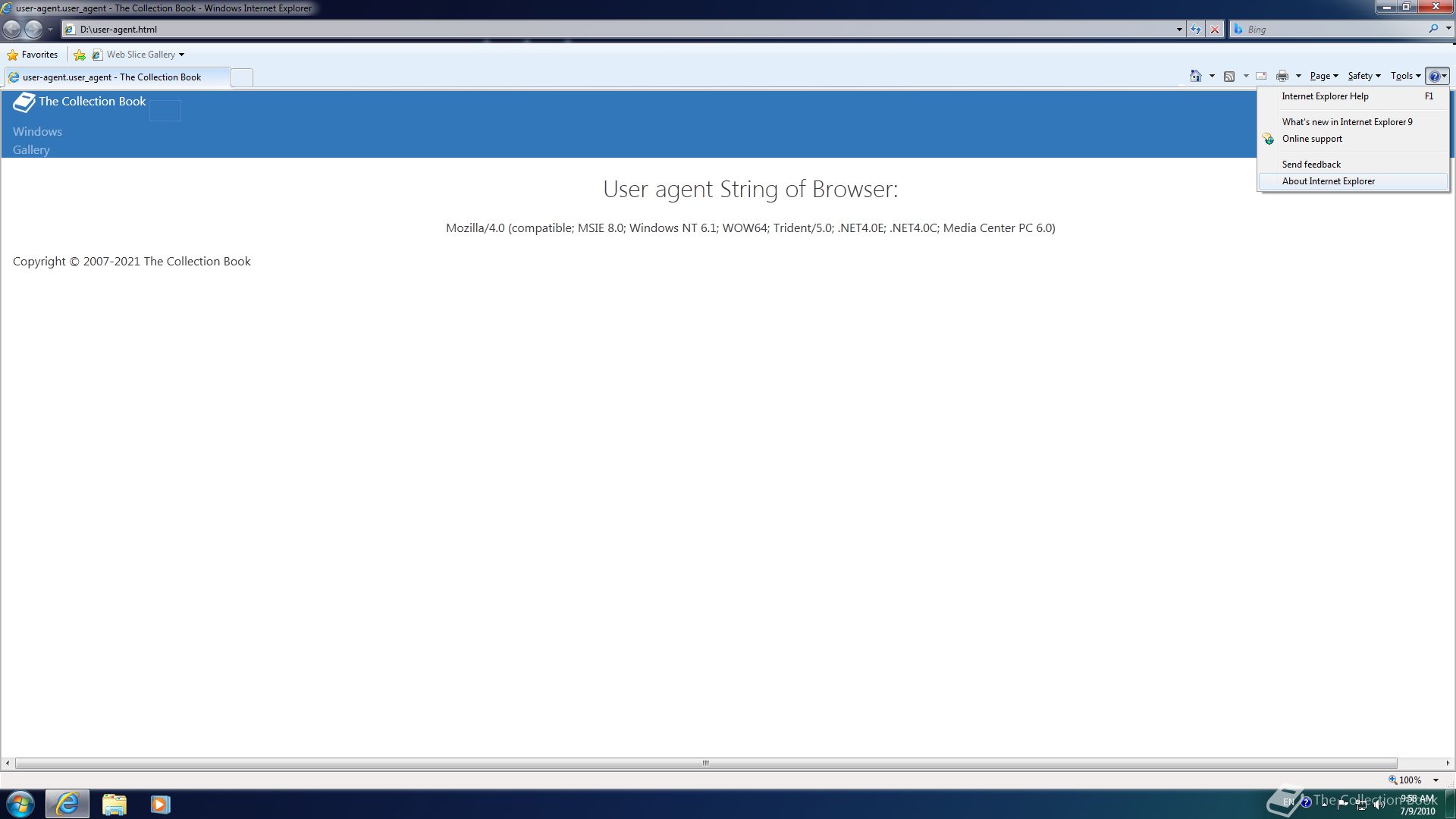The width and height of the screenshot is (1456, 819).
Task: Open the Favorites star button
Action: tap(33, 55)
